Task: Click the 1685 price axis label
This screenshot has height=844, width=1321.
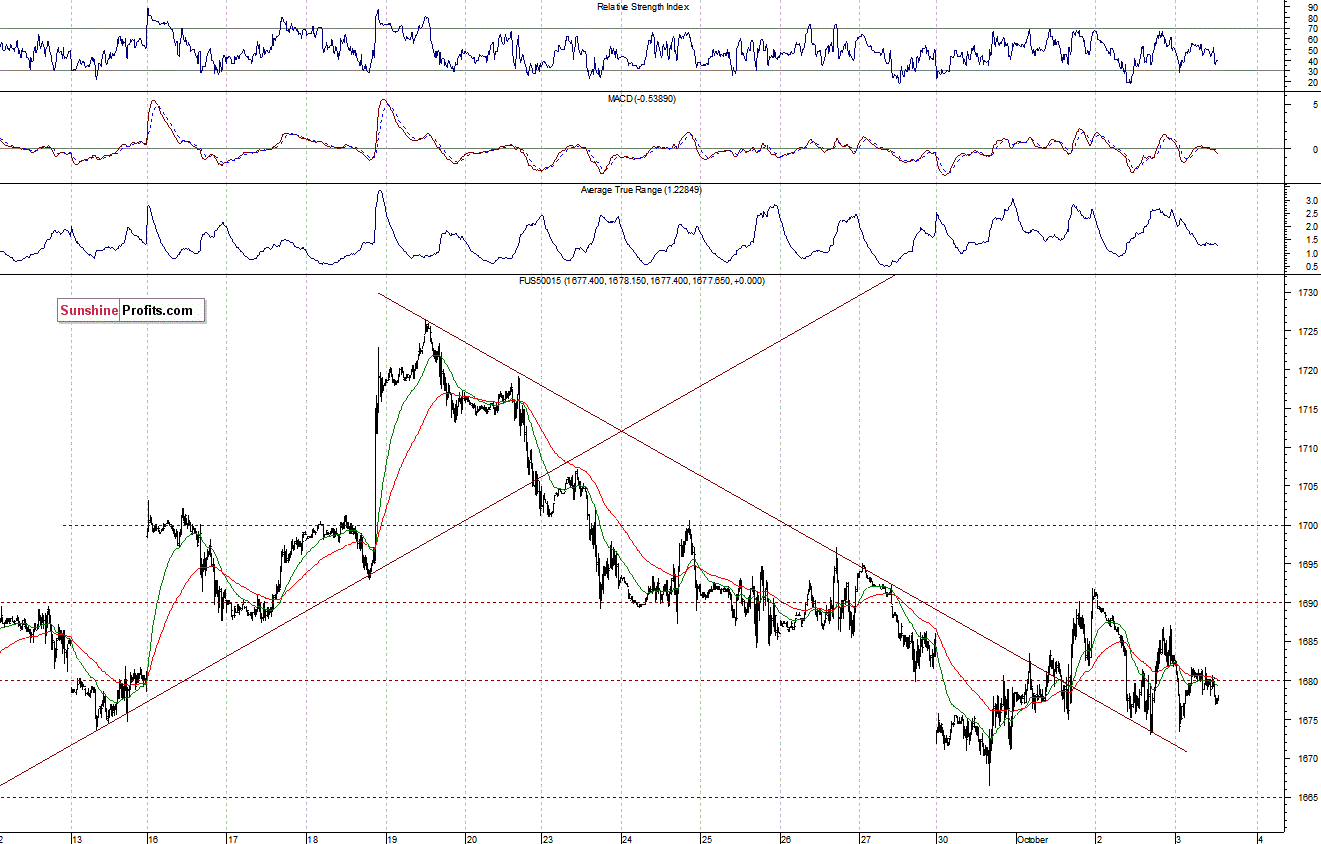Action: click(1308, 642)
